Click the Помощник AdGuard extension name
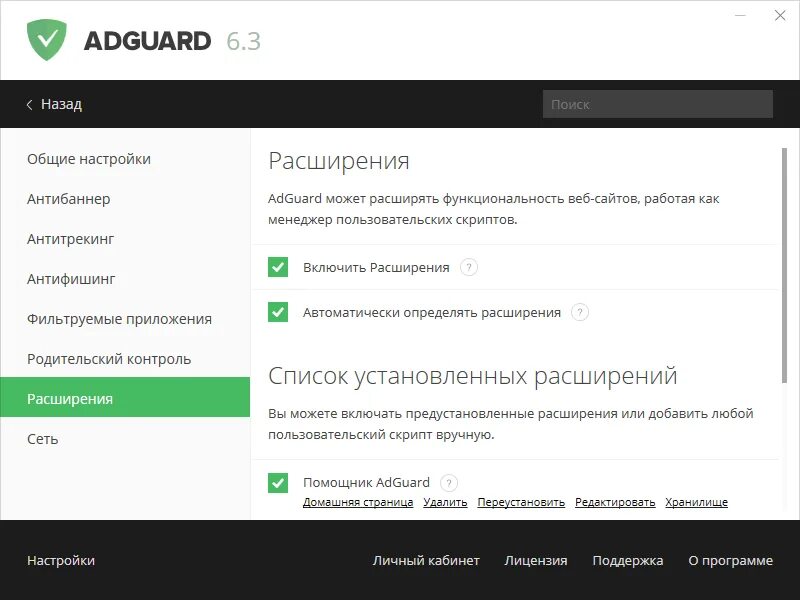The width and height of the screenshot is (800, 600). (x=366, y=482)
